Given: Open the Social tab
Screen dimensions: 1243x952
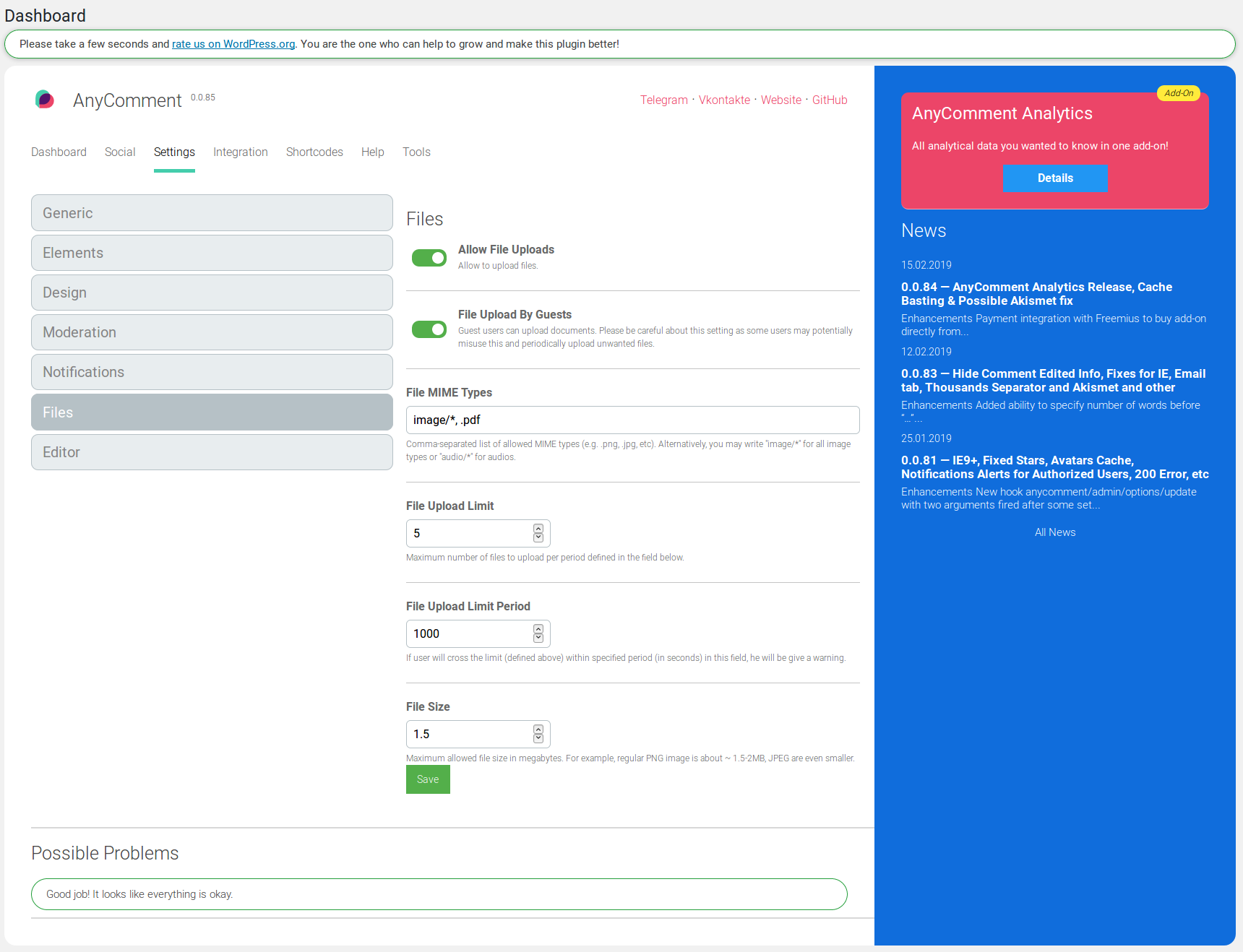Looking at the screenshot, I should pyautogui.click(x=120, y=152).
